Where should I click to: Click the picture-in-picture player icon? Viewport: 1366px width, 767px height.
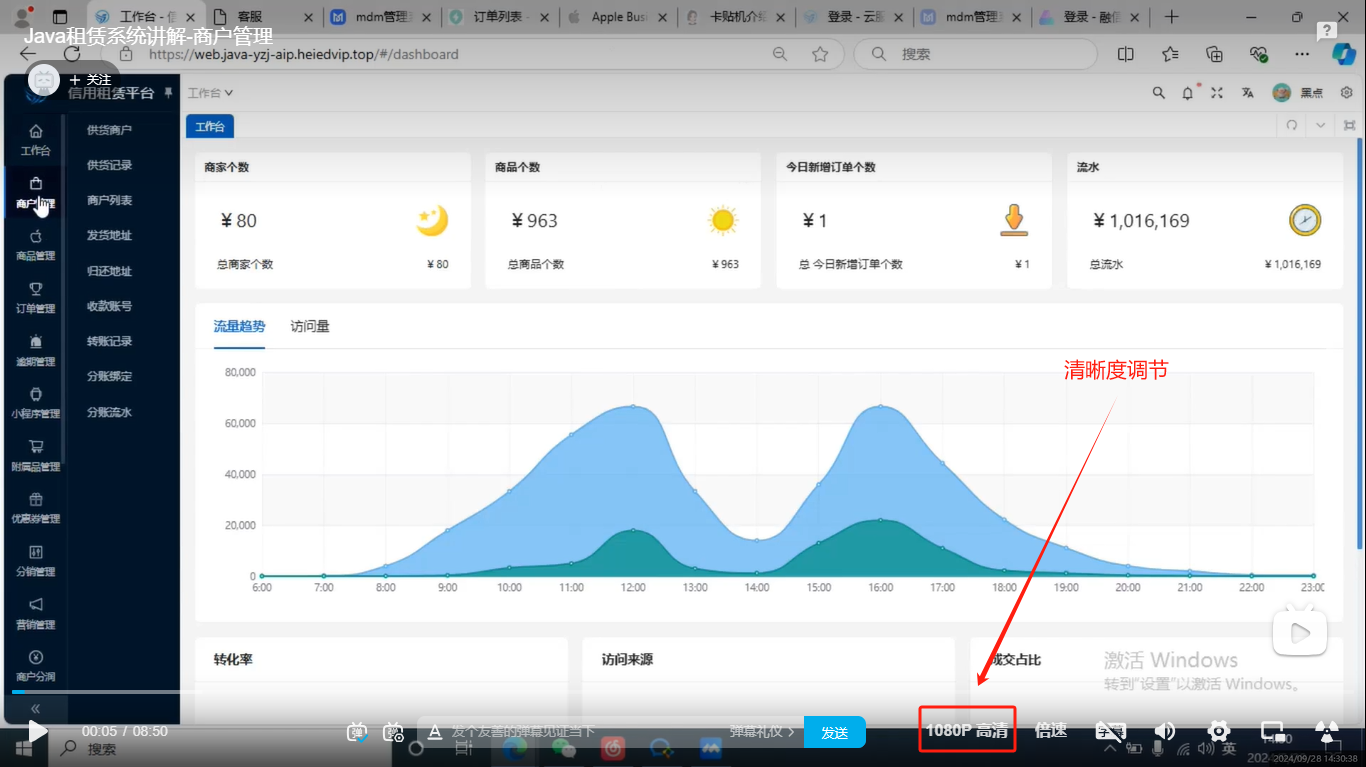1272,731
